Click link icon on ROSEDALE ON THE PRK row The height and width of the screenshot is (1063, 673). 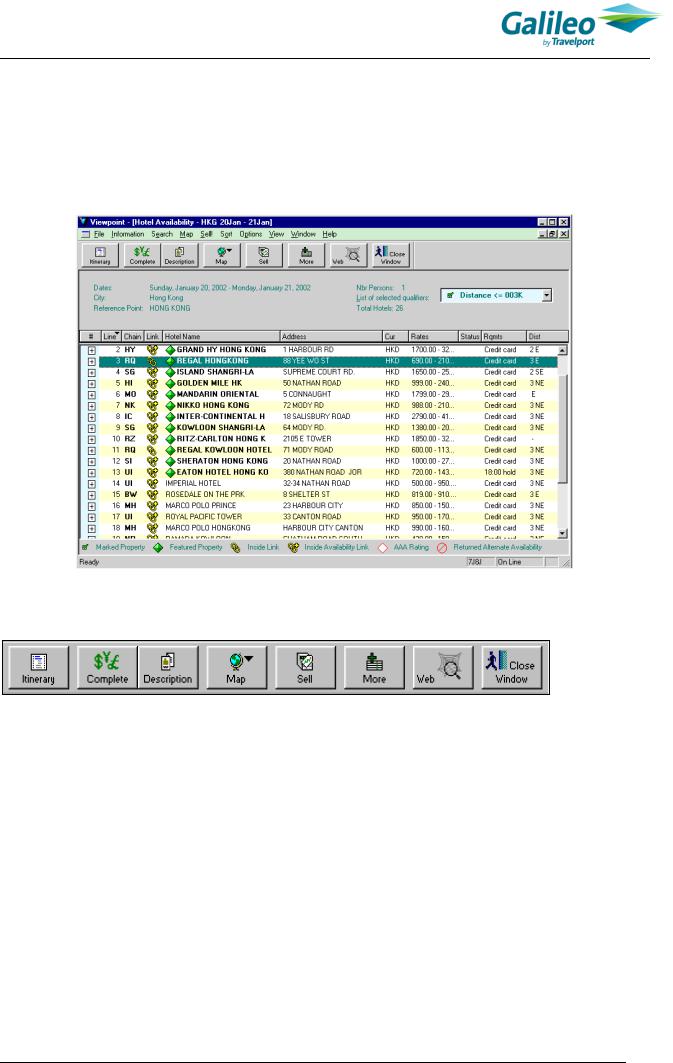152,495
